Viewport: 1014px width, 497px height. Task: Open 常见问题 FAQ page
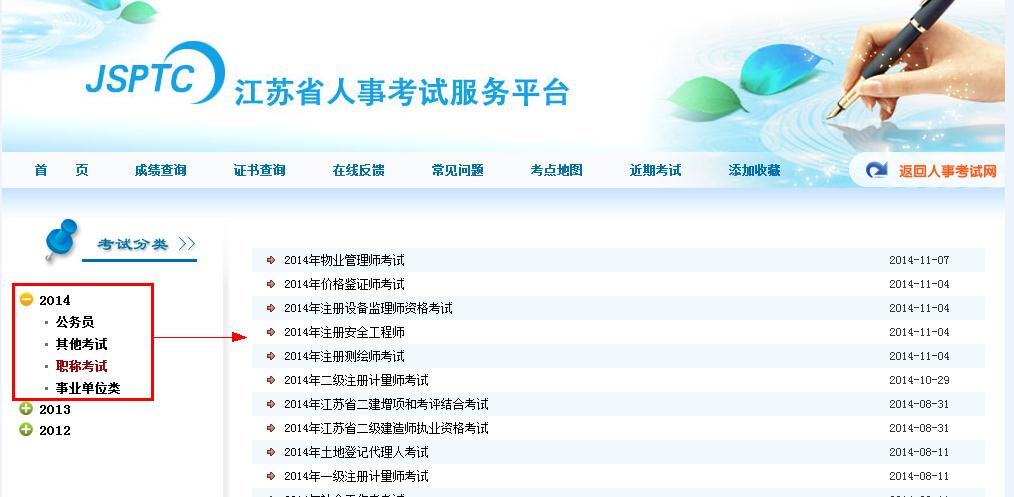457,171
